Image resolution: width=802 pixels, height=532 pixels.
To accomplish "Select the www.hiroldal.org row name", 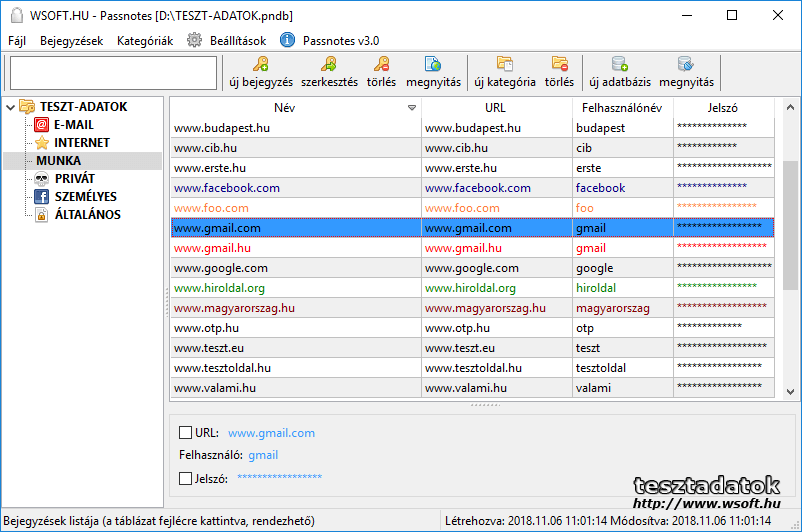I will tap(219, 287).
